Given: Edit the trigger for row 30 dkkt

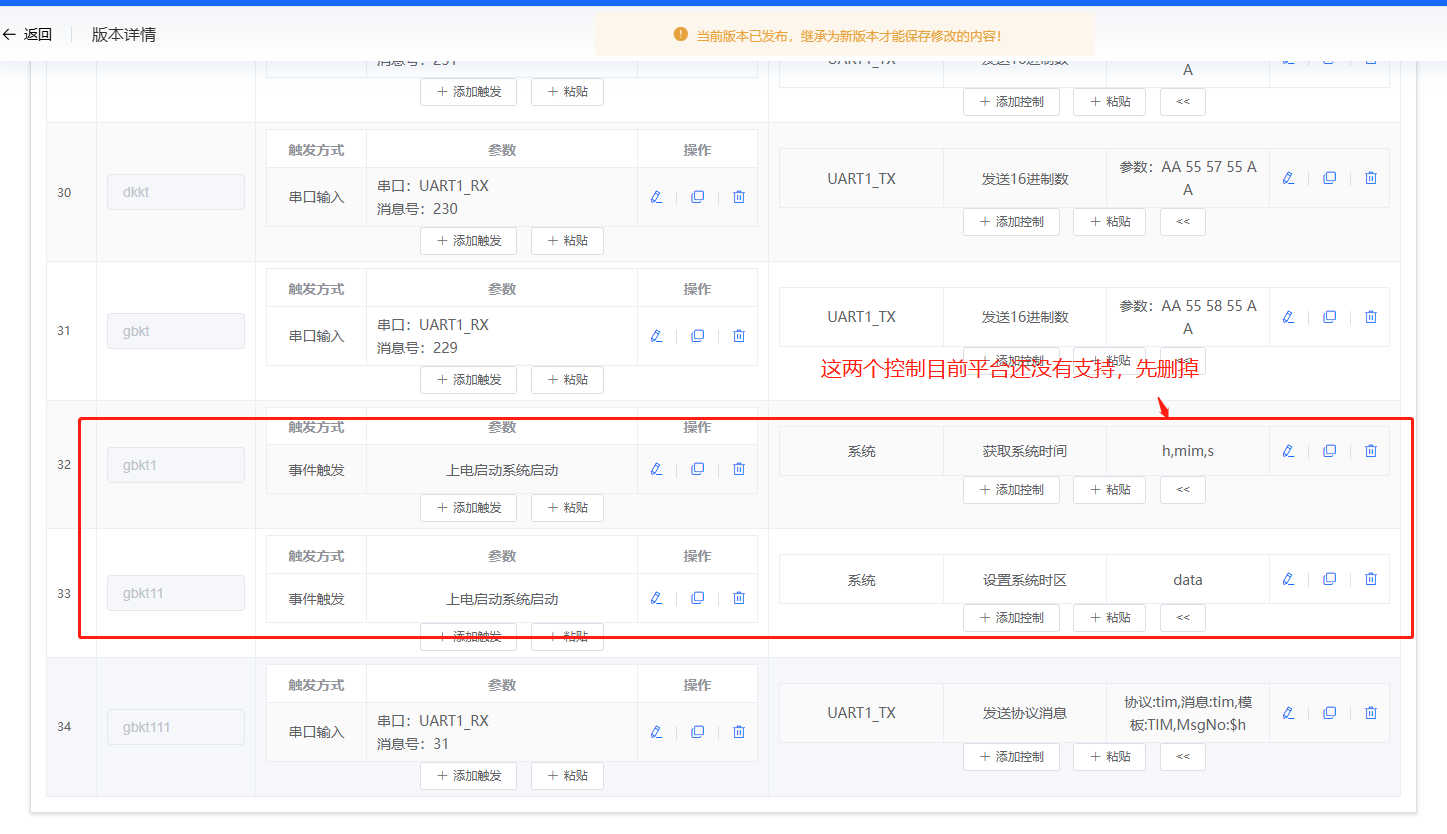Looking at the screenshot, I should pyautogui.click(x=656, y=196).
